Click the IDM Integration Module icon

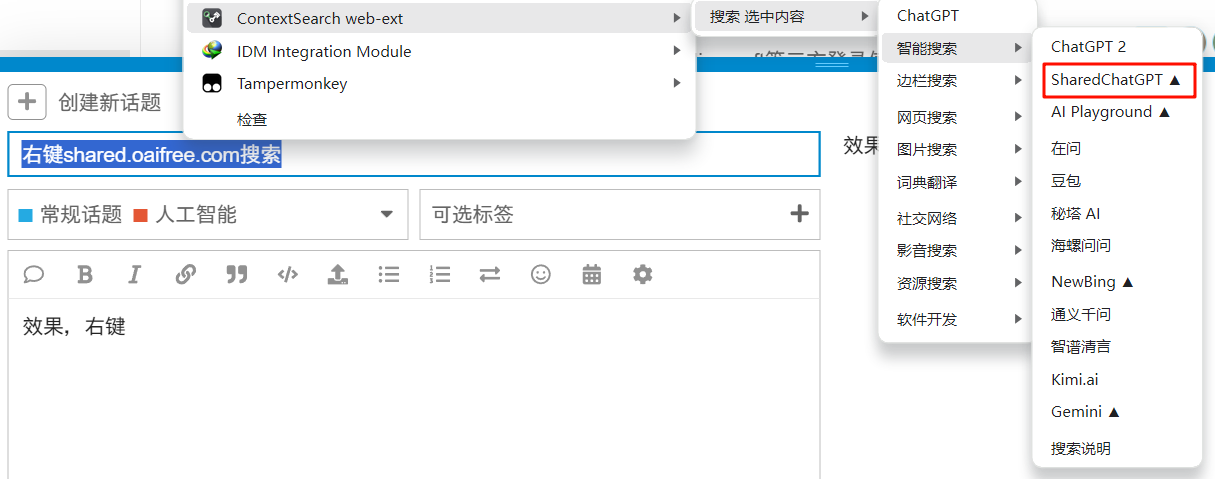pyautogui.click(x=212, y=51)
